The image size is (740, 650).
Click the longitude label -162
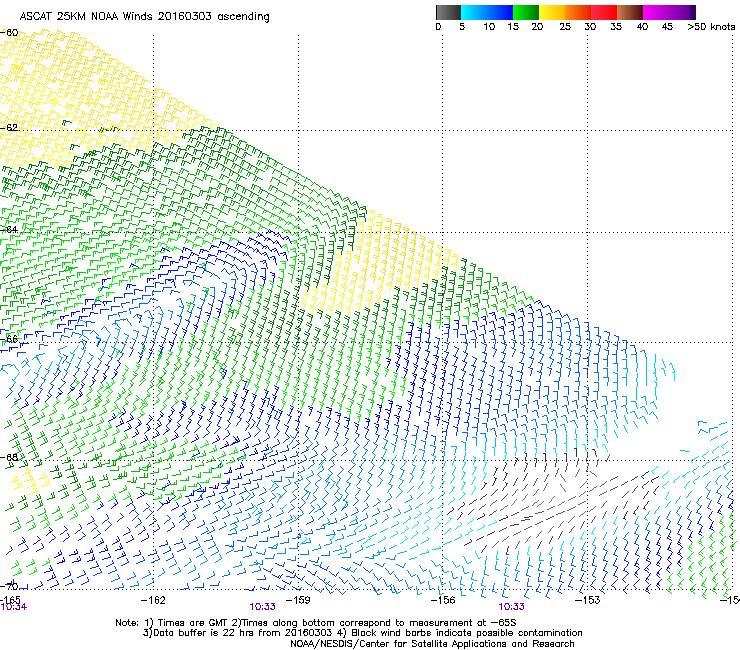pos(153,599)
